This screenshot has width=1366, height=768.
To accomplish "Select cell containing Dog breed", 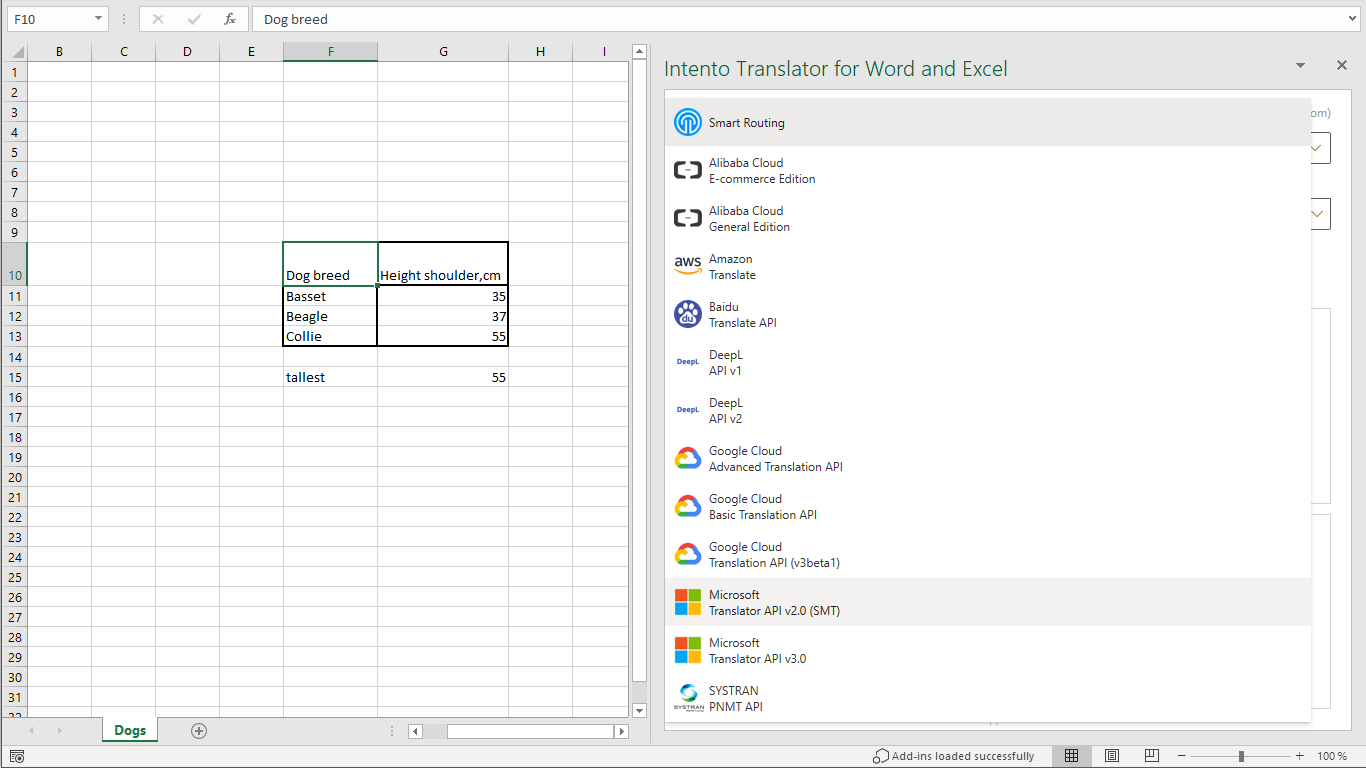I will 330,264.
